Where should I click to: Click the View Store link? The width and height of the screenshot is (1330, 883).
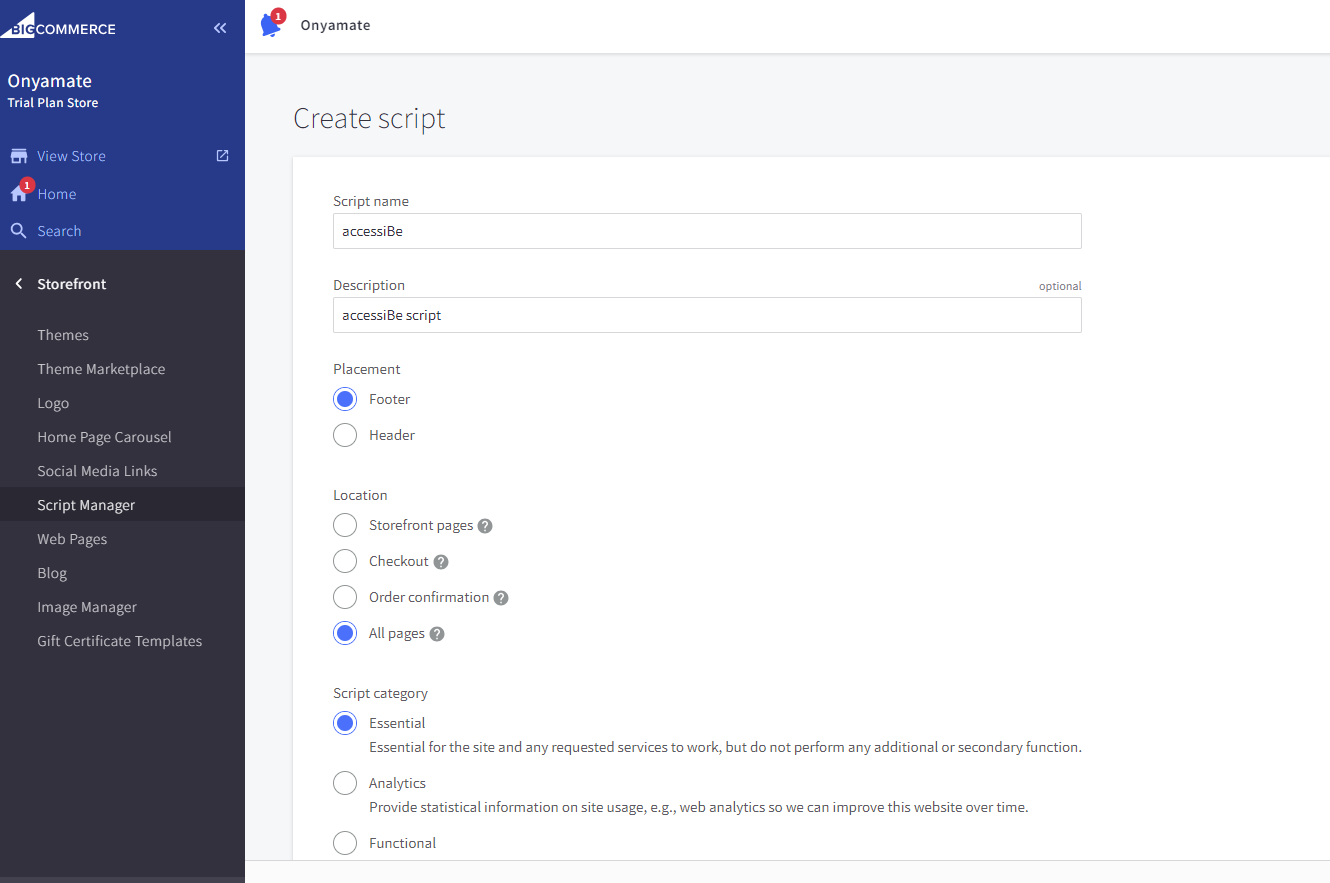click(x=70, y=155)
